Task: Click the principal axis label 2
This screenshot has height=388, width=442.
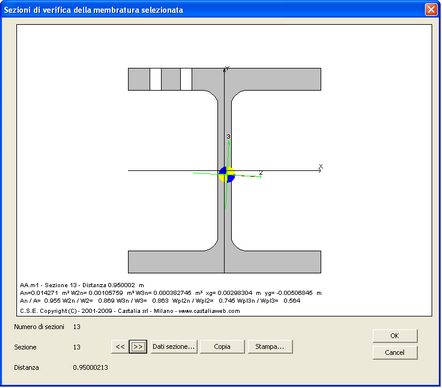Action: [x=261, y=173]
